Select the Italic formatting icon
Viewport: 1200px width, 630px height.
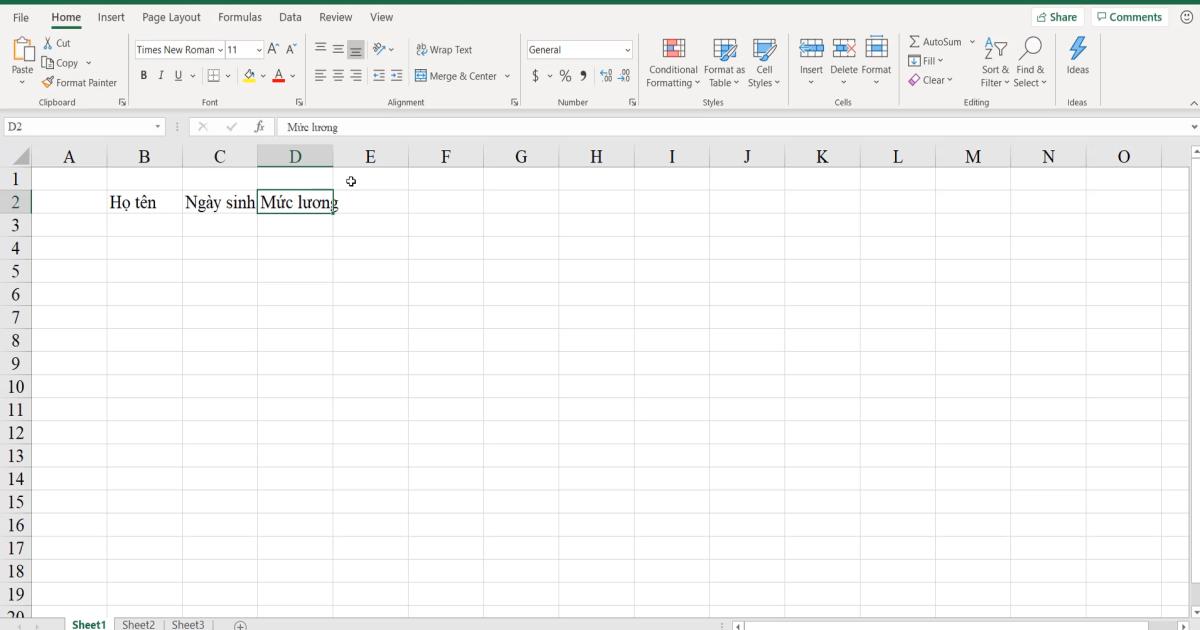coord(161,75)
